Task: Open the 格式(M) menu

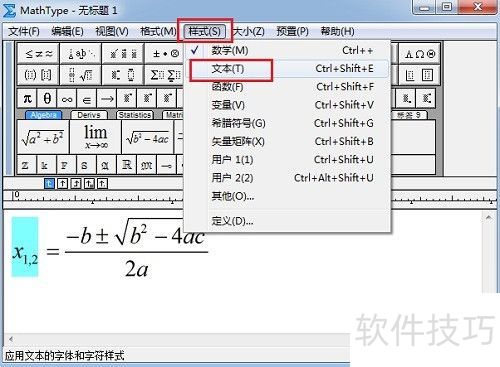Action: point(158,32)
